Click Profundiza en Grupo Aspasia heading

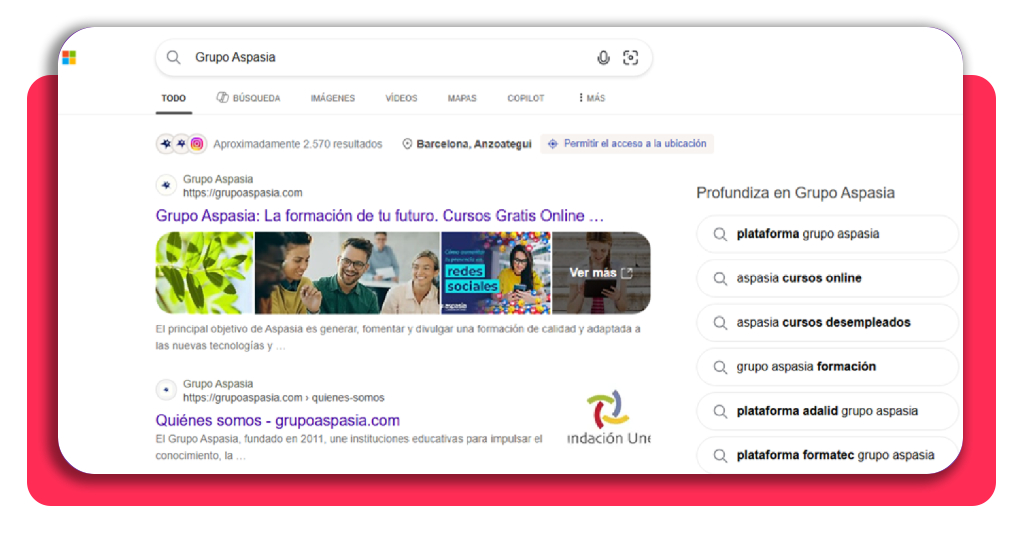[x=795, y=193]
